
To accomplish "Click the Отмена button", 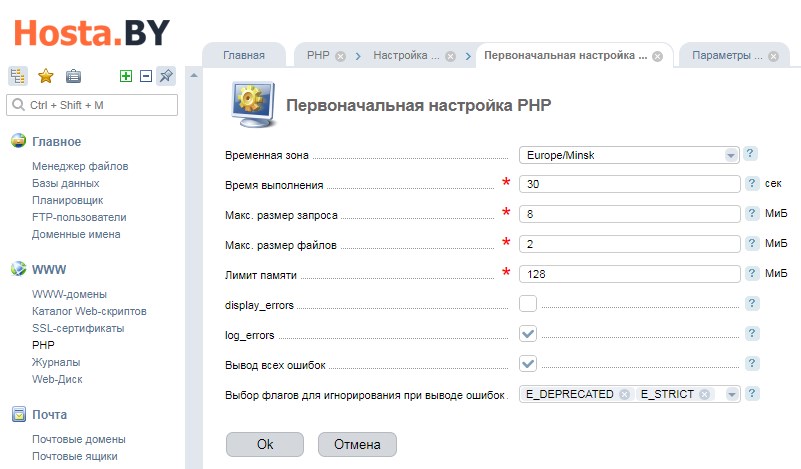I will pos(357,444).
